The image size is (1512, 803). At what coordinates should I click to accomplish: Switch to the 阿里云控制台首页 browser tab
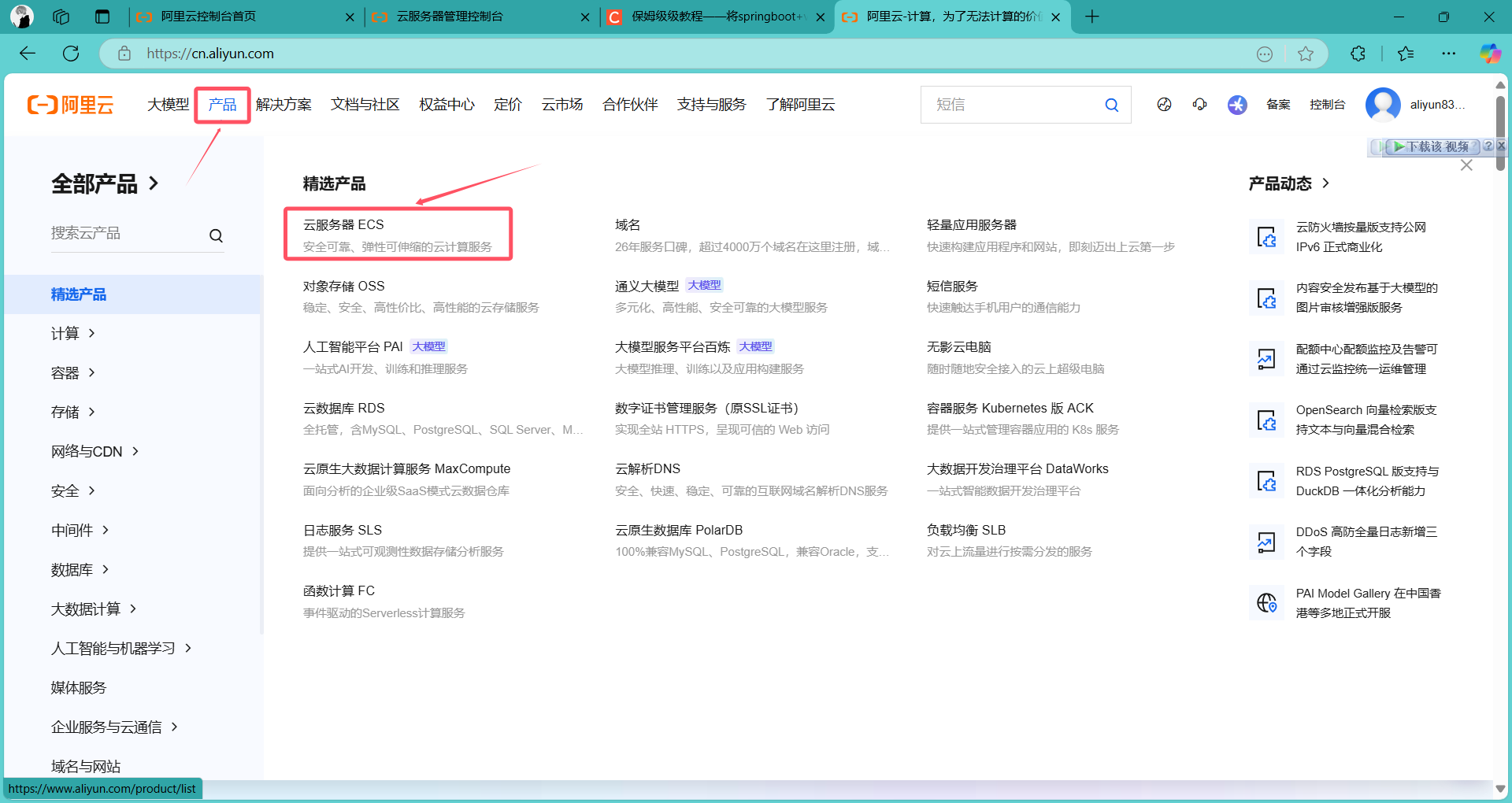point(245,17)
